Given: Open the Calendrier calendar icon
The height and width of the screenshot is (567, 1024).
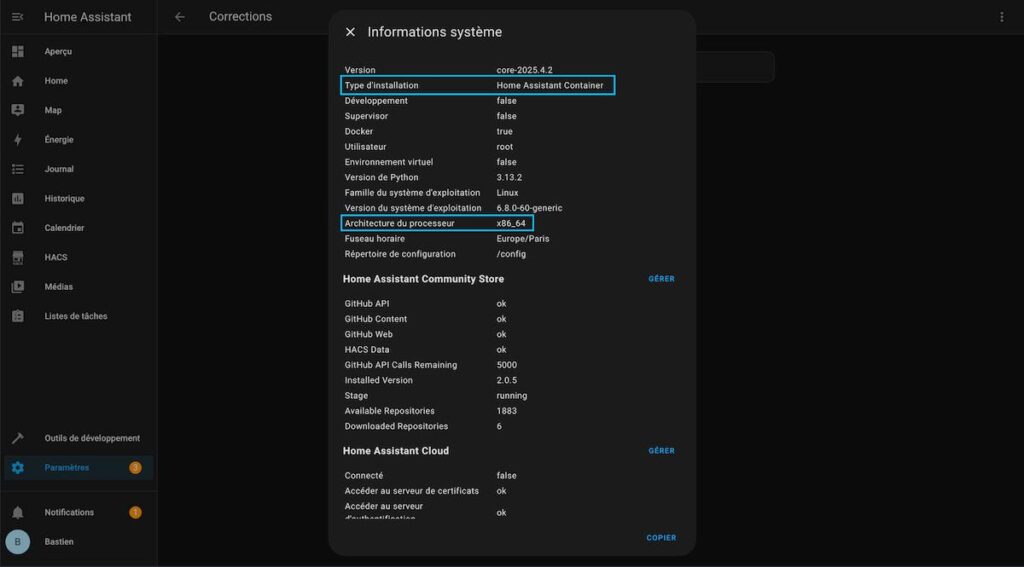Looking at the screenshot, I should tap(18, 228).
